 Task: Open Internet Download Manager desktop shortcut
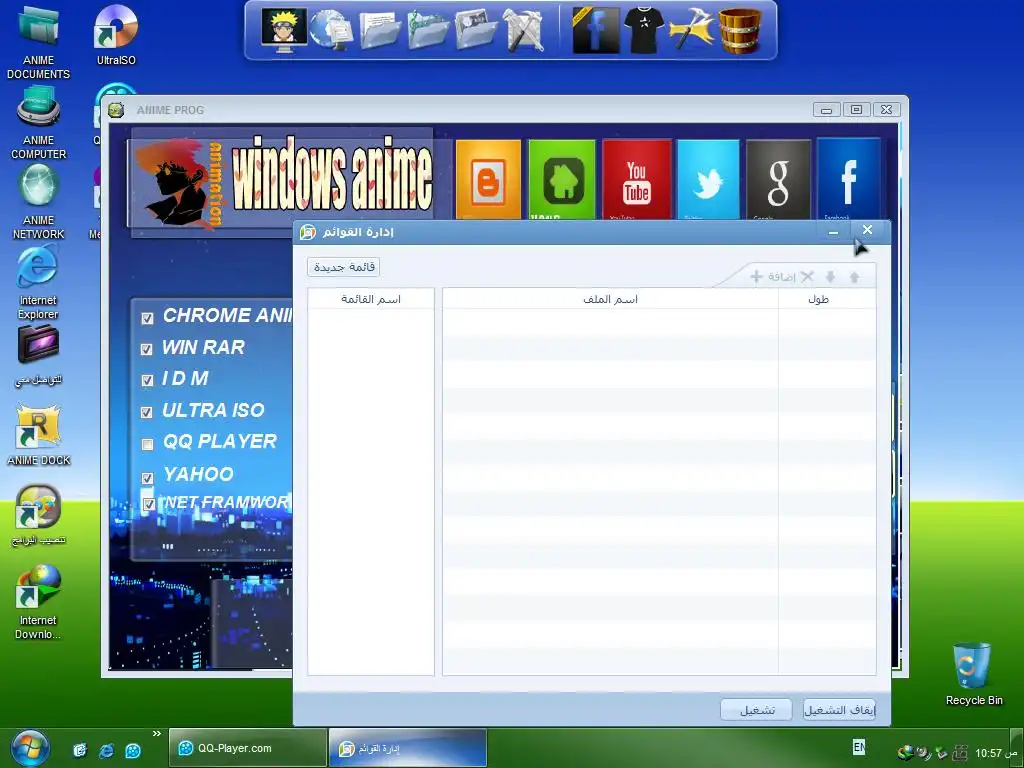(38, 602)
